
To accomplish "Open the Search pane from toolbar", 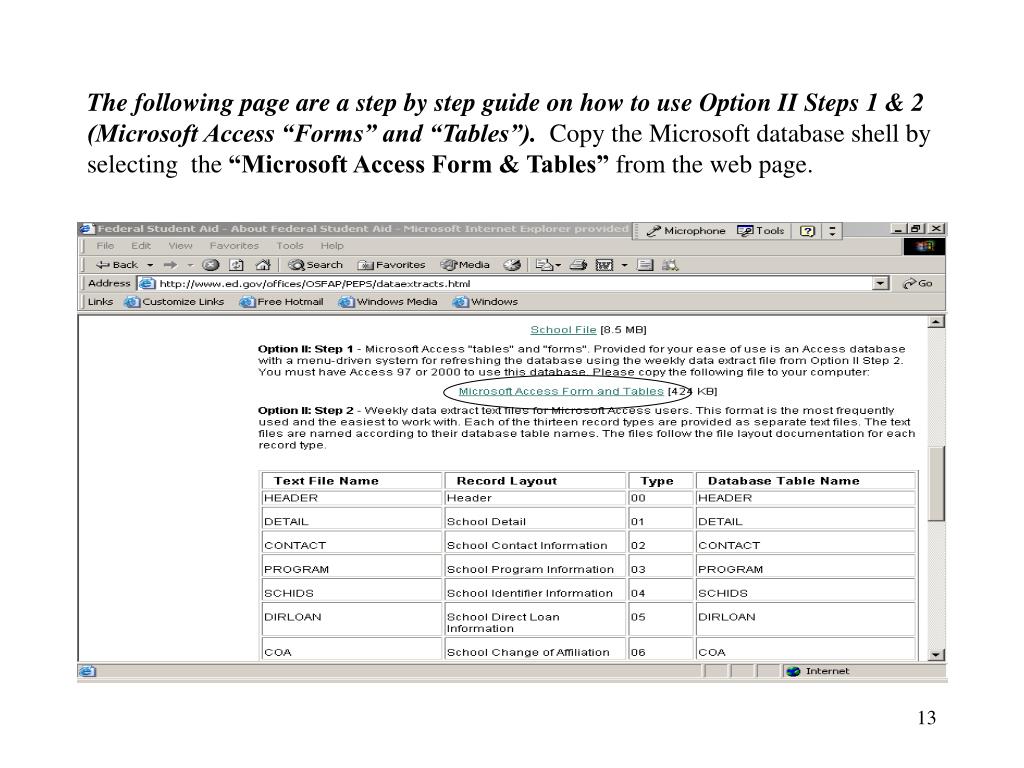I will point(315,265).
